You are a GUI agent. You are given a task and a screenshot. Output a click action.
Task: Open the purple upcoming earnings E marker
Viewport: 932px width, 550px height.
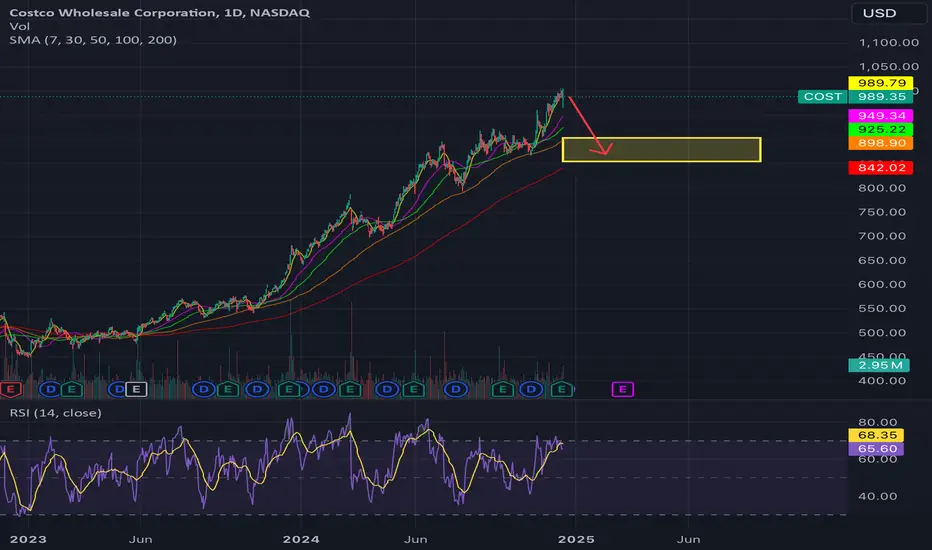click(622, 389)
